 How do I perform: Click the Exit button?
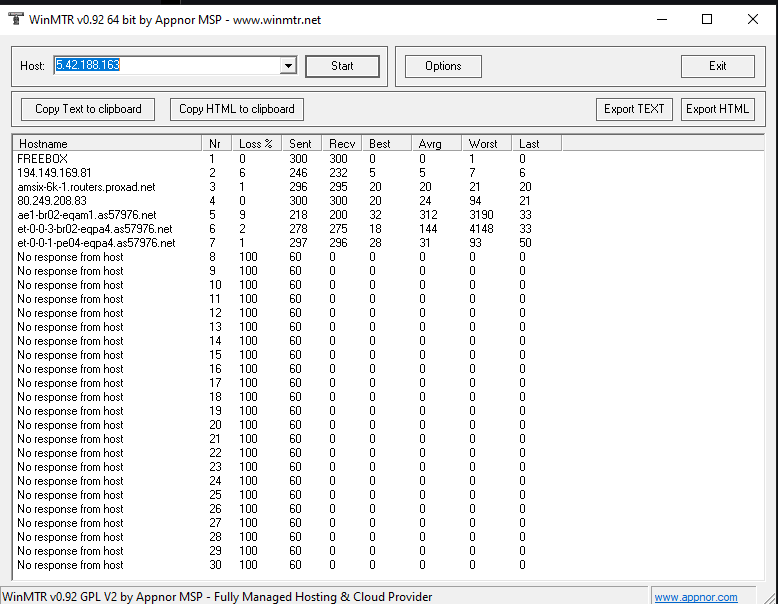point(717,66)
